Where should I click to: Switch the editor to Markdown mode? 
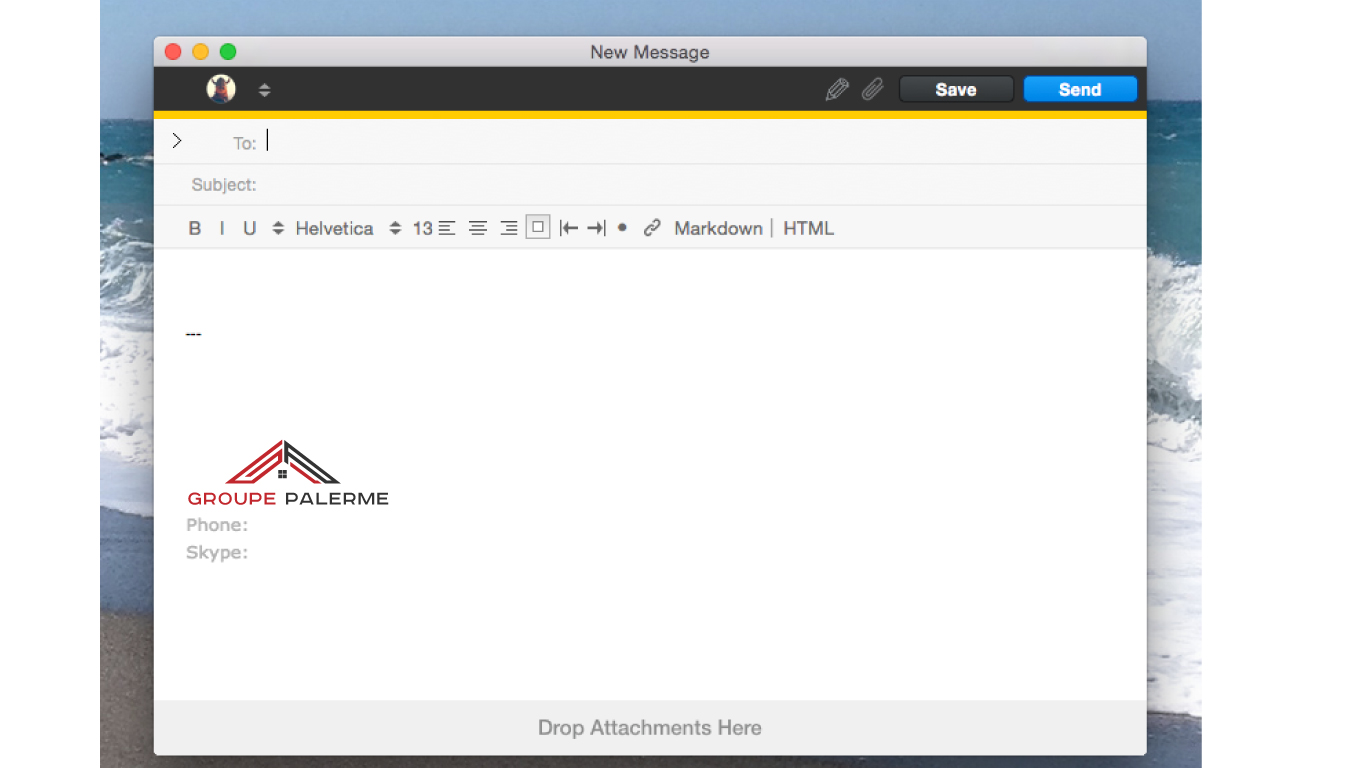click(x=718, y=228)
